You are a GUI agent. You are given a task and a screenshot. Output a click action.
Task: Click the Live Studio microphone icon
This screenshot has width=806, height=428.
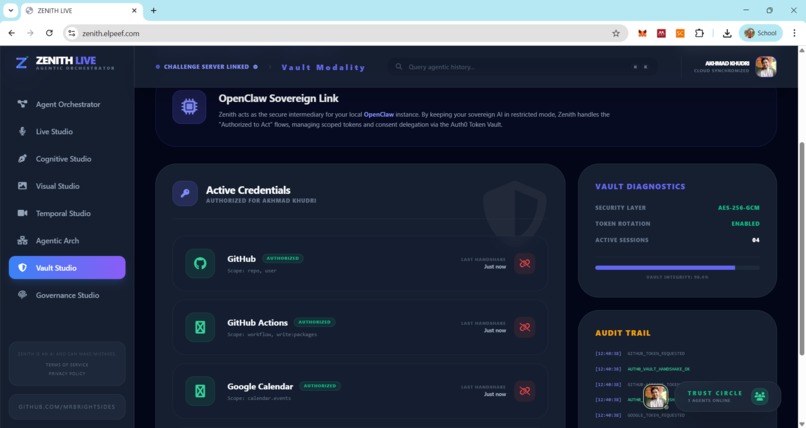pyautogui.click(x=22, y=131)
